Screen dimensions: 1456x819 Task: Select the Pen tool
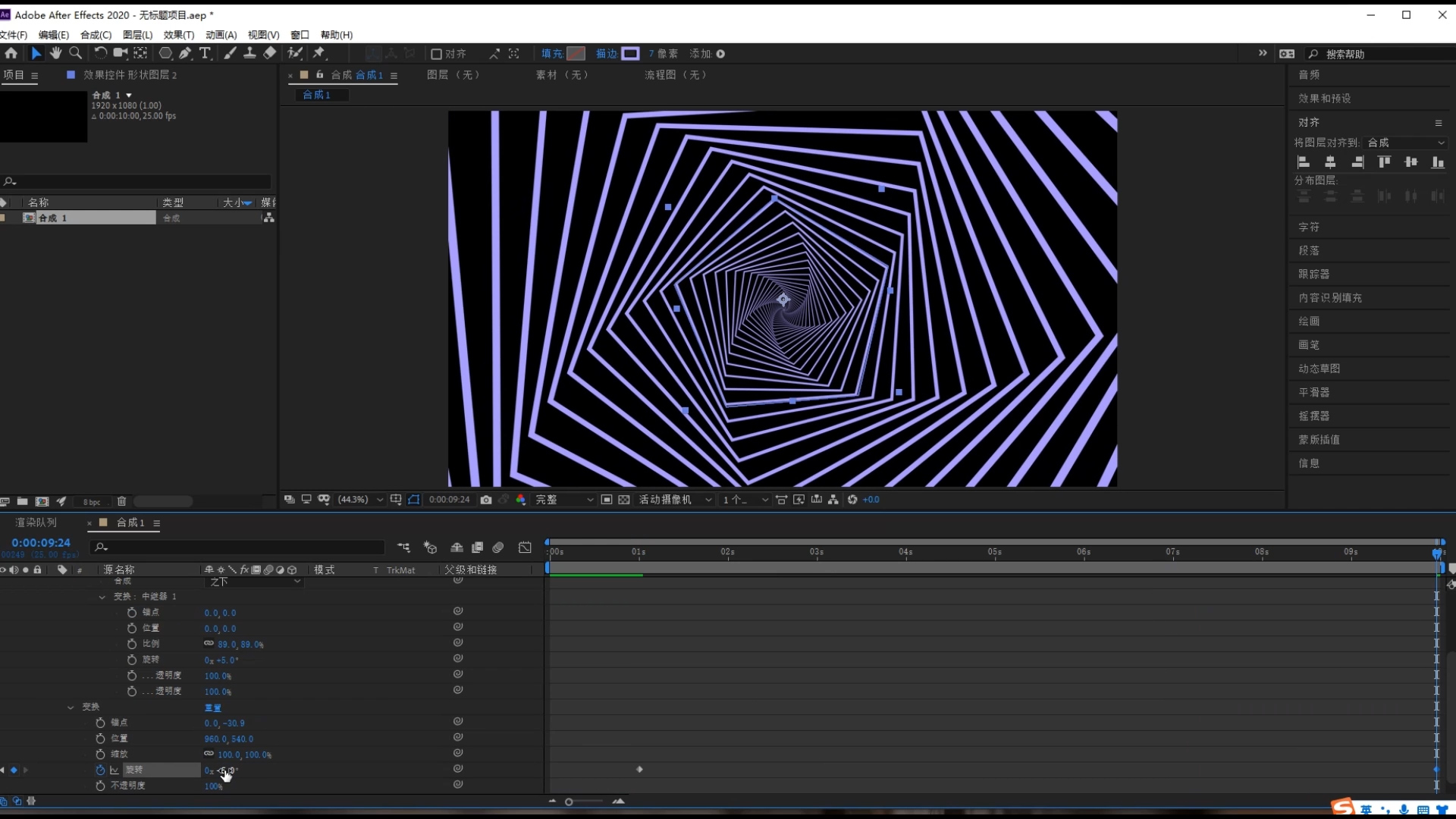[185, 53]
